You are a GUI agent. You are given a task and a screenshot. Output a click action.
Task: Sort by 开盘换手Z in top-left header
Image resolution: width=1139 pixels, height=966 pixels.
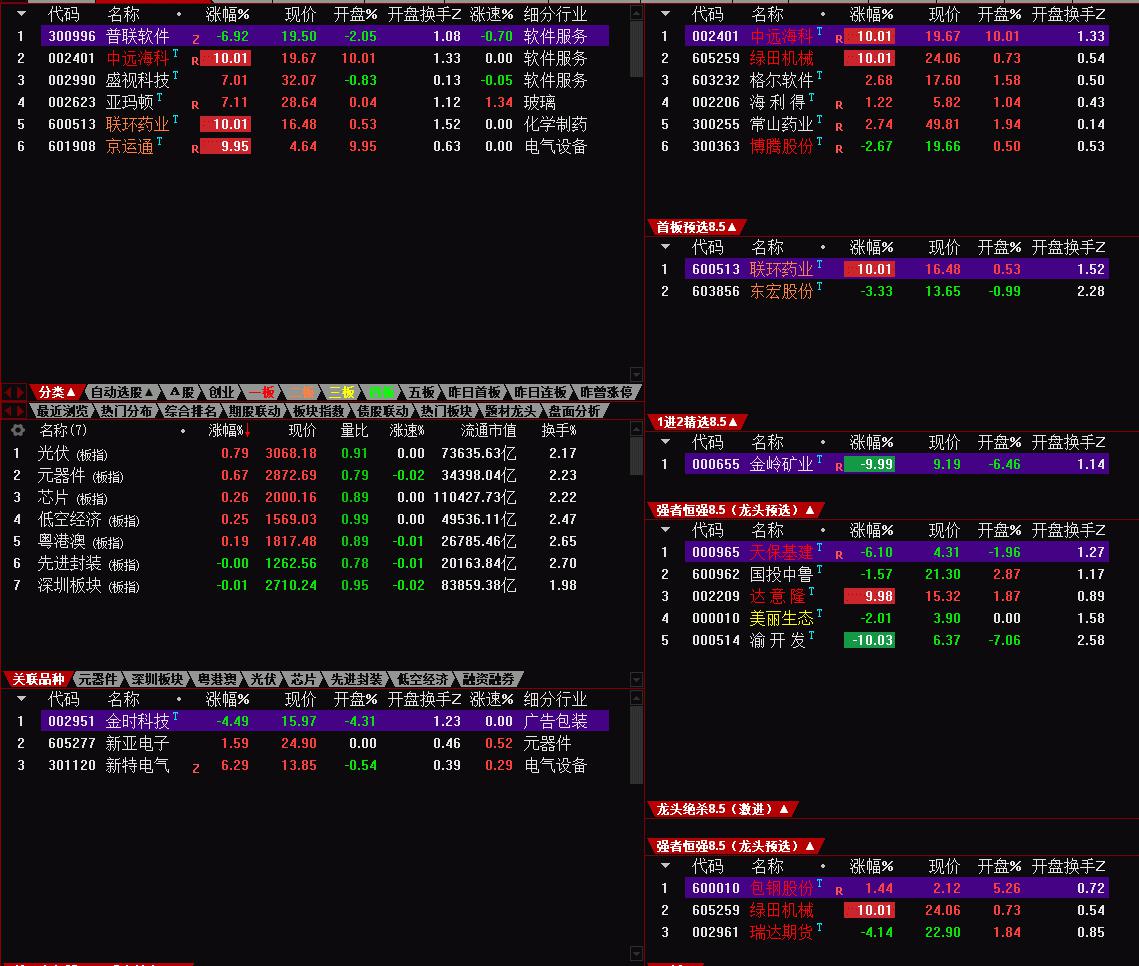[x=424, y=14]
